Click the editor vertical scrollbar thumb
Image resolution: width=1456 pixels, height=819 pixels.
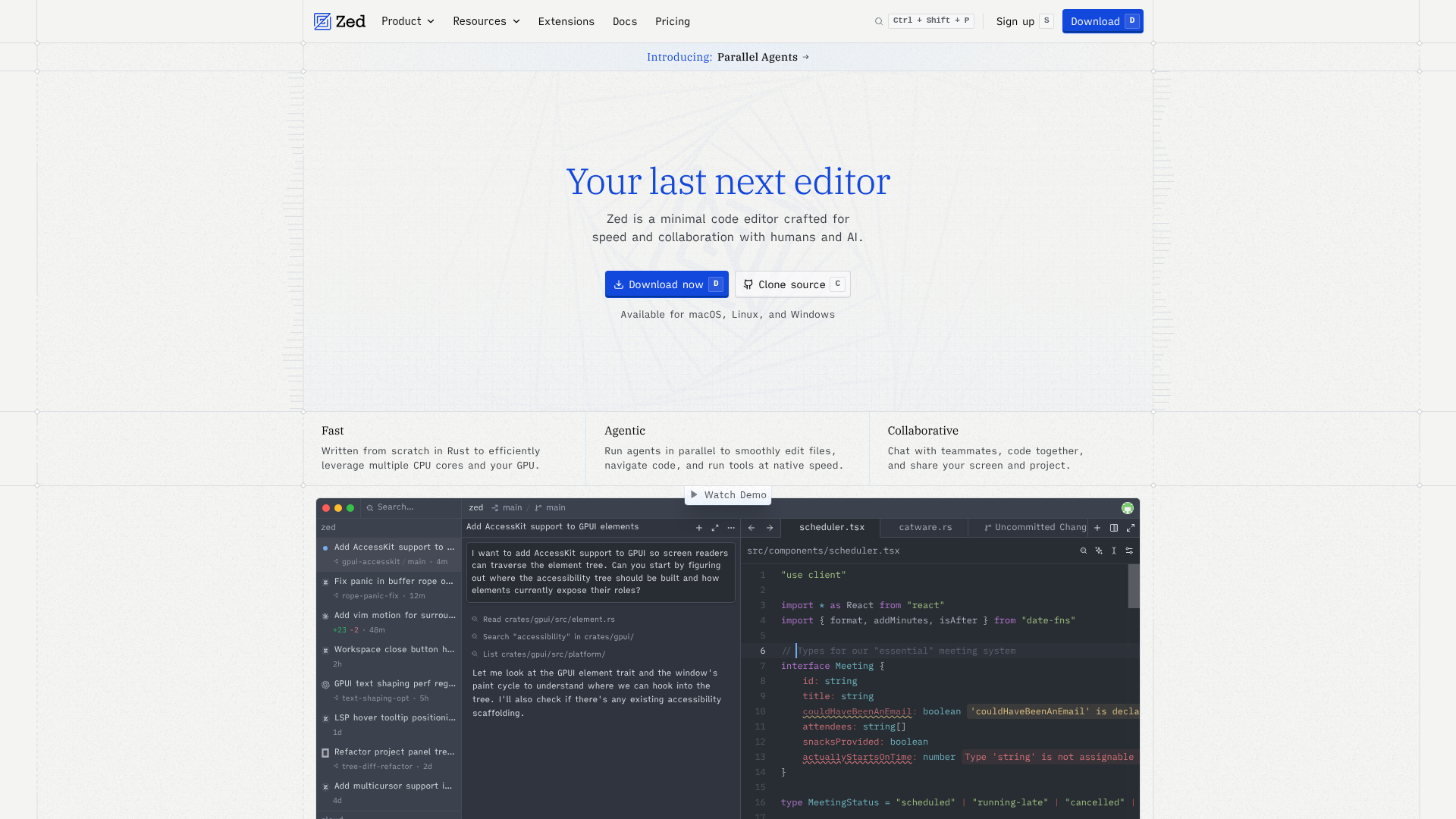(1134, 586)
